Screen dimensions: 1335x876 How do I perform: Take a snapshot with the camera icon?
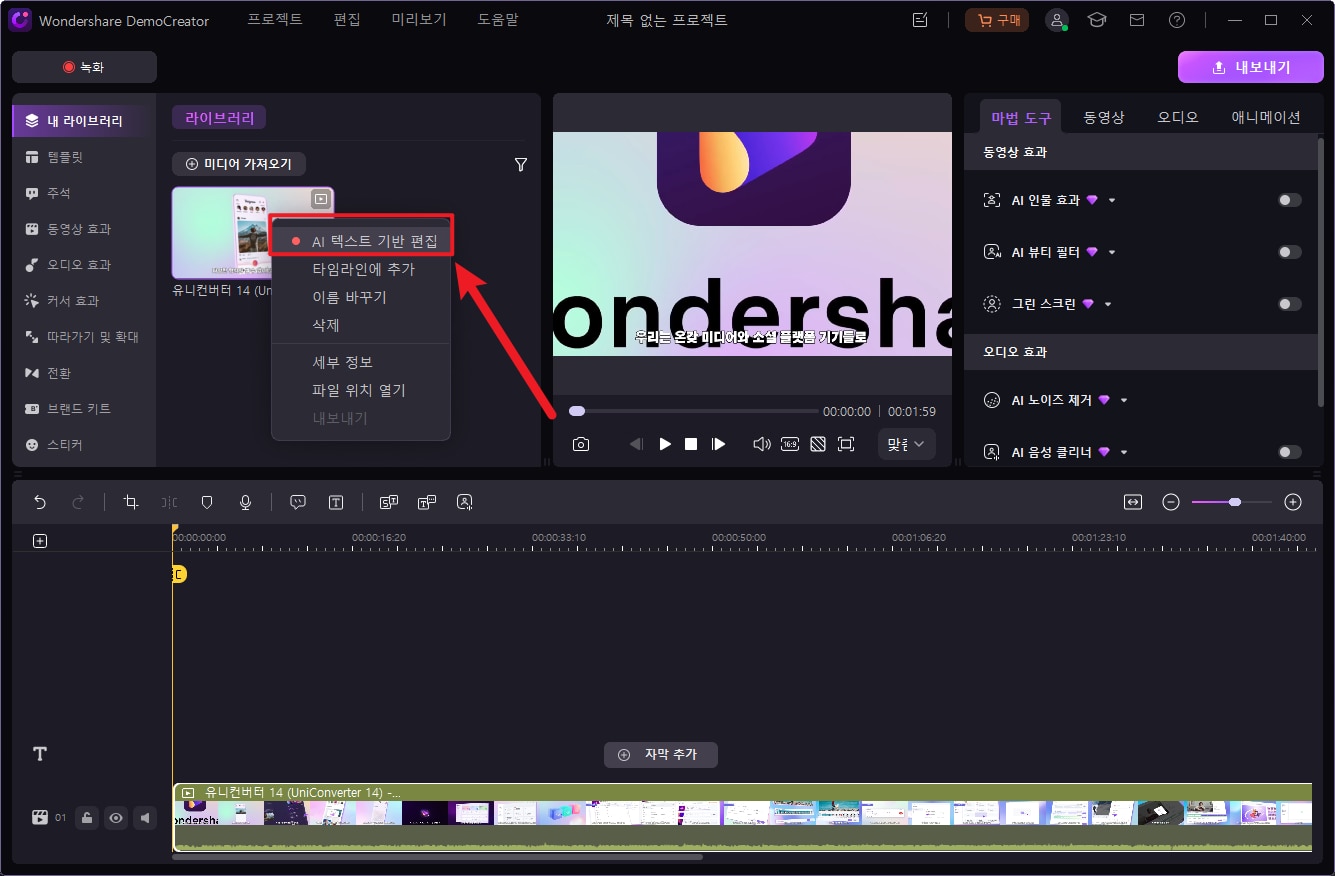tap(581, 444)
